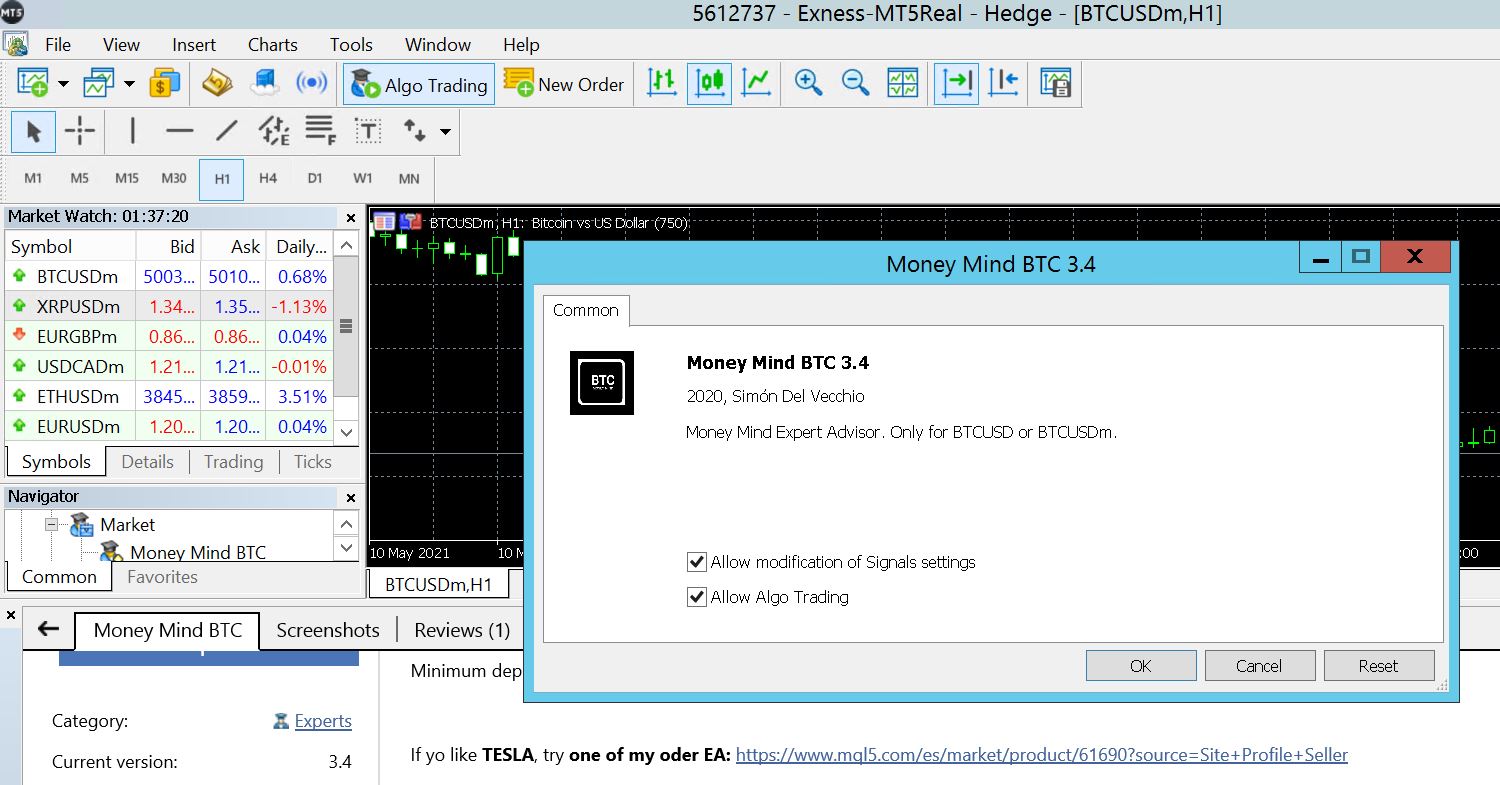
Task: Toggle chart auto scroll to the end
Action: (x=957, y=83)
